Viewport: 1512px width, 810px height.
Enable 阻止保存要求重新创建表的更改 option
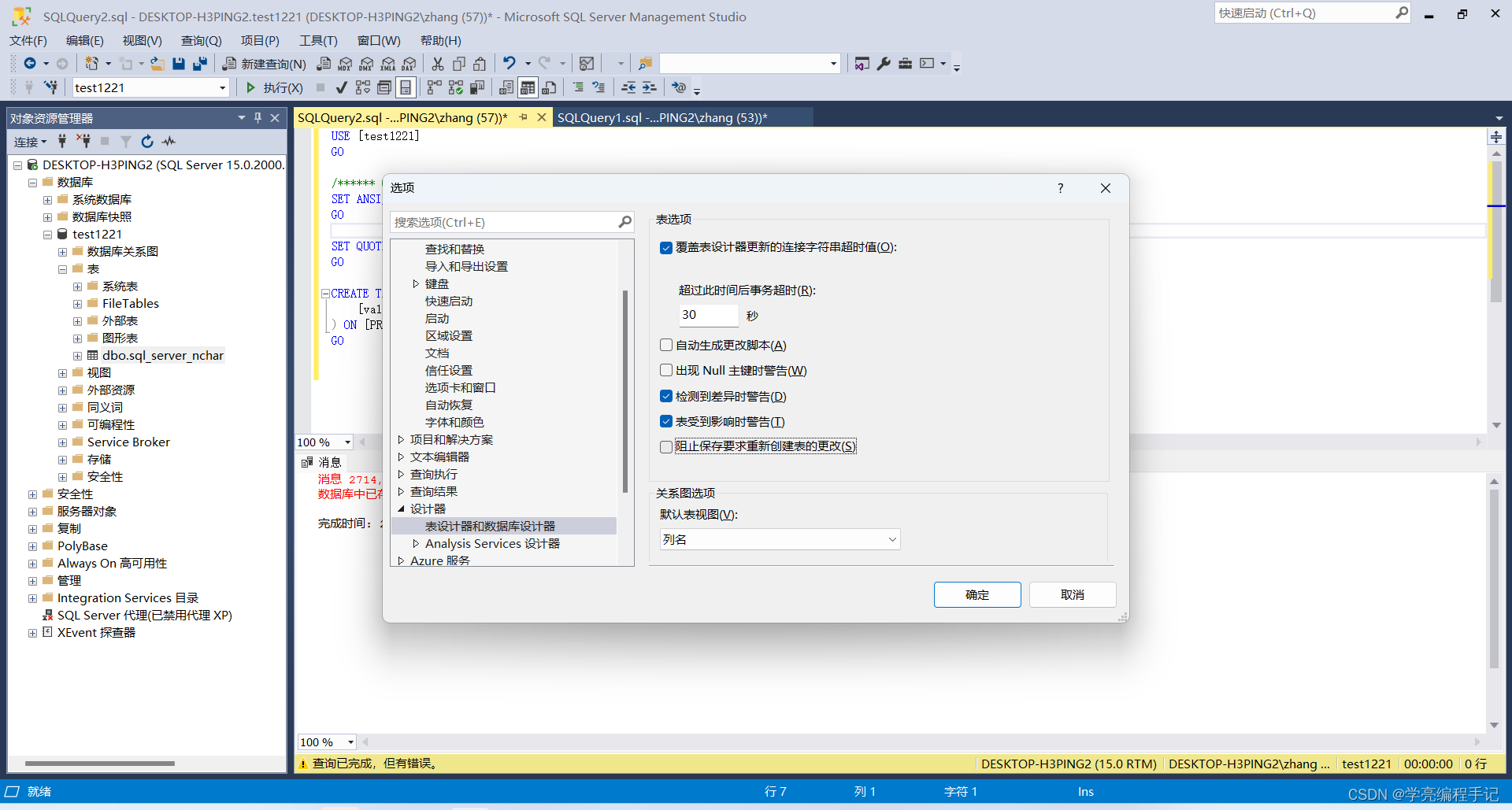pos(665,446)
